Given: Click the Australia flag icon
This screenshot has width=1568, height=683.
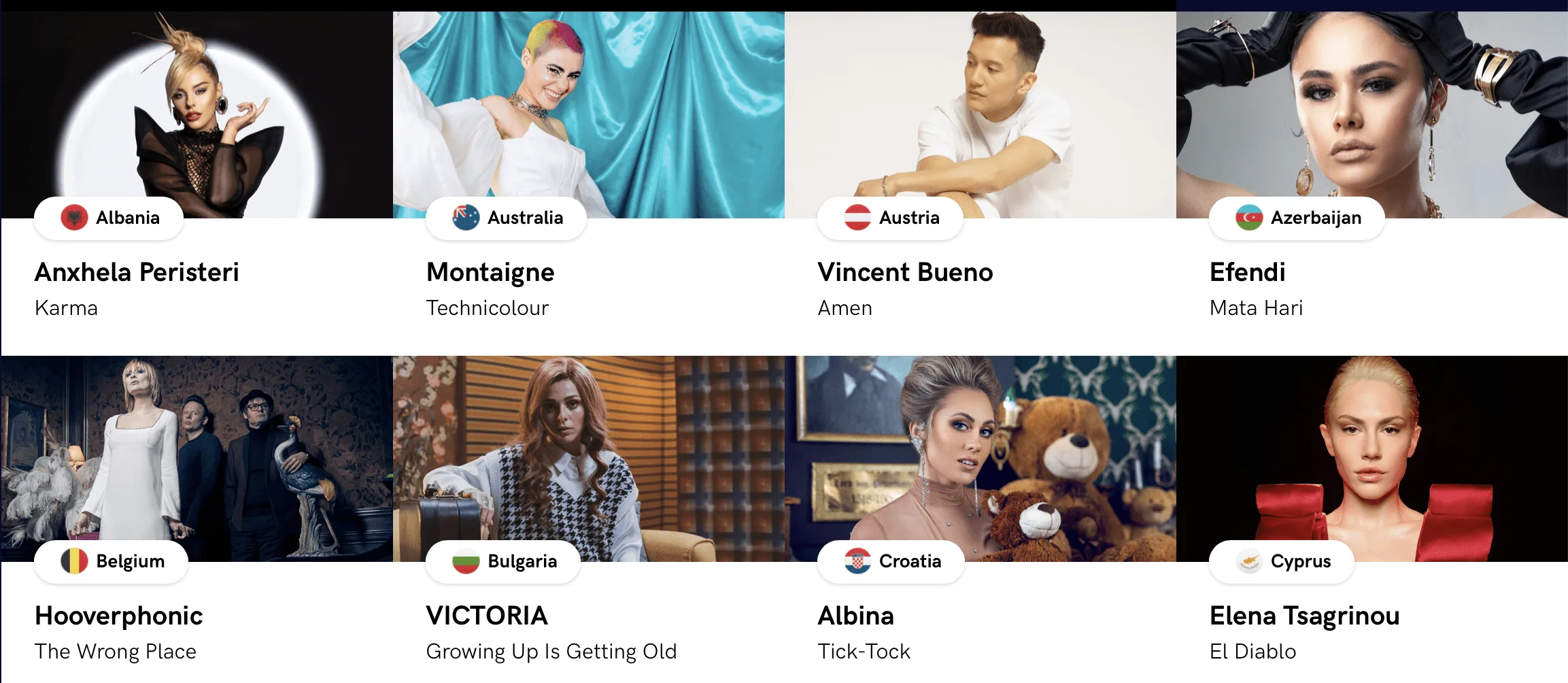Looking at the screenshot, I should 466,218.
